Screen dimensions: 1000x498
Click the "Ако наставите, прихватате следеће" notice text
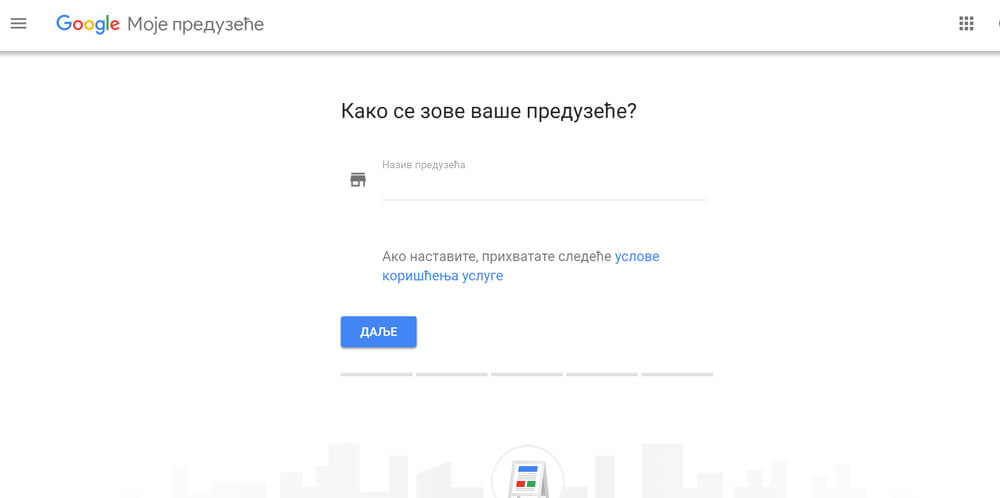click(496, 256)
